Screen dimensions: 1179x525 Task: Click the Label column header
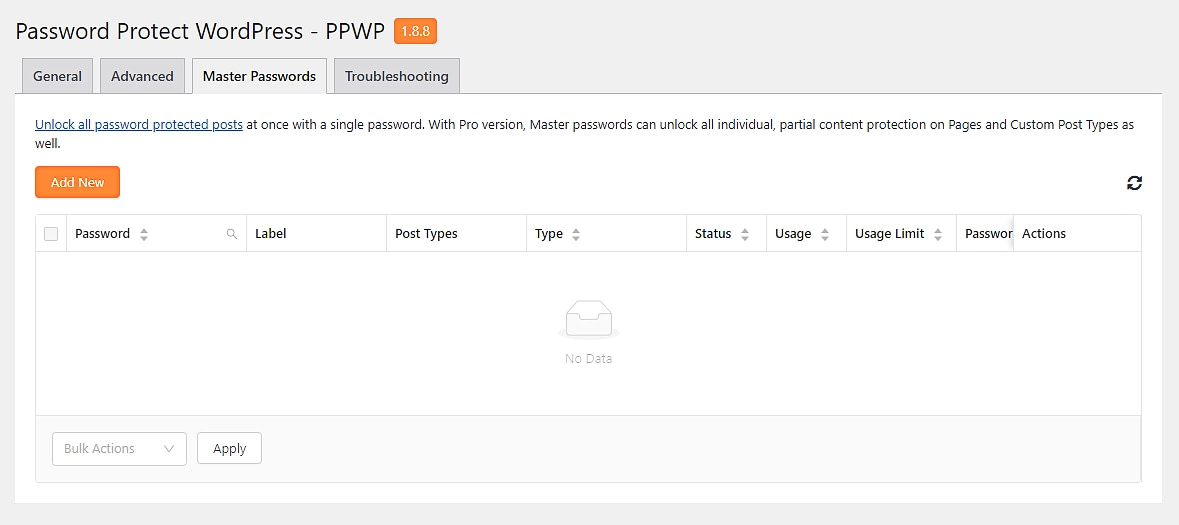tap(271, 234)
